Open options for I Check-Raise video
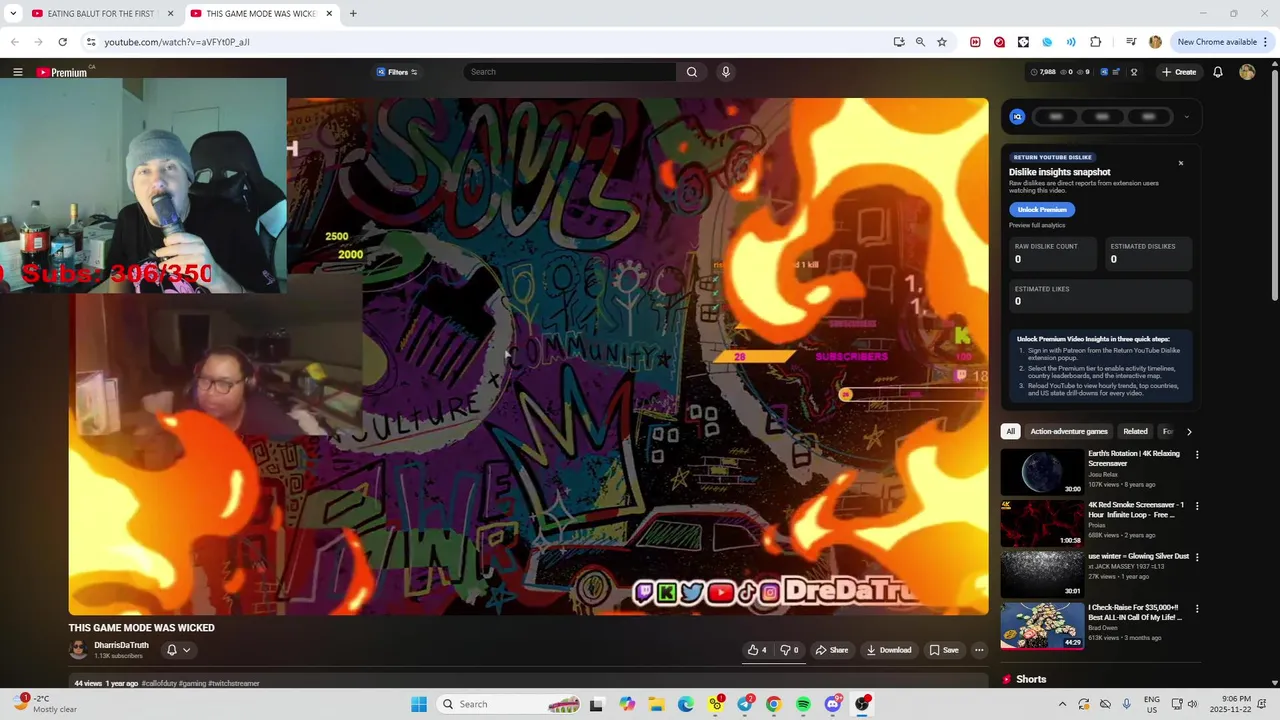The height and width of the screenshot is (720, 1280). 1197,608
